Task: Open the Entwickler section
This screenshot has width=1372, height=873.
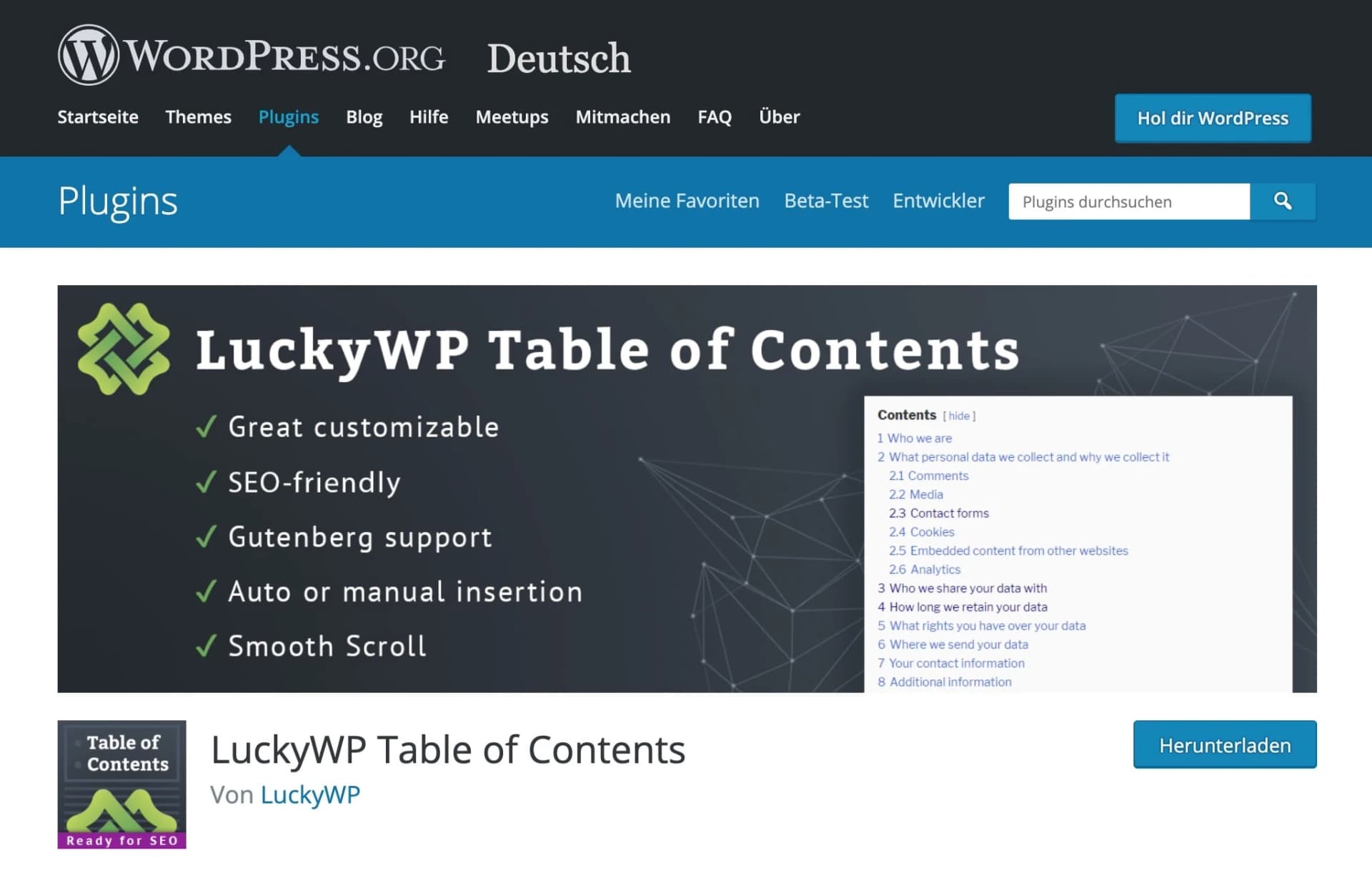Action: point(938,201)
